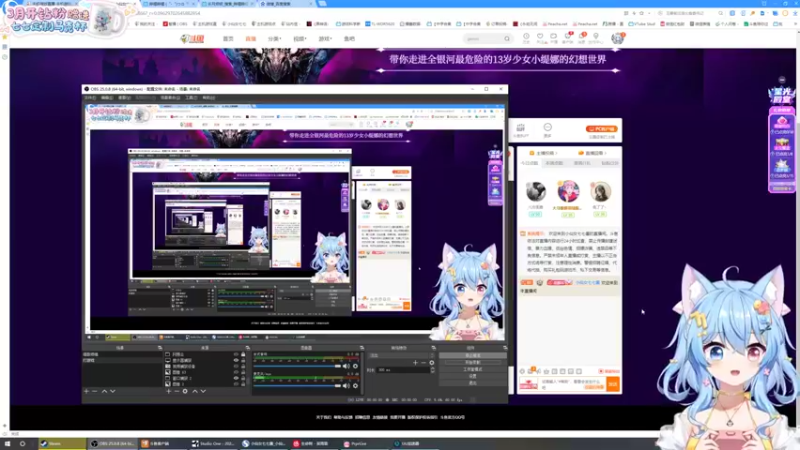Click the transition duration stepper arrows
Viewport: 800px width, 450px height.
(433, 370)
